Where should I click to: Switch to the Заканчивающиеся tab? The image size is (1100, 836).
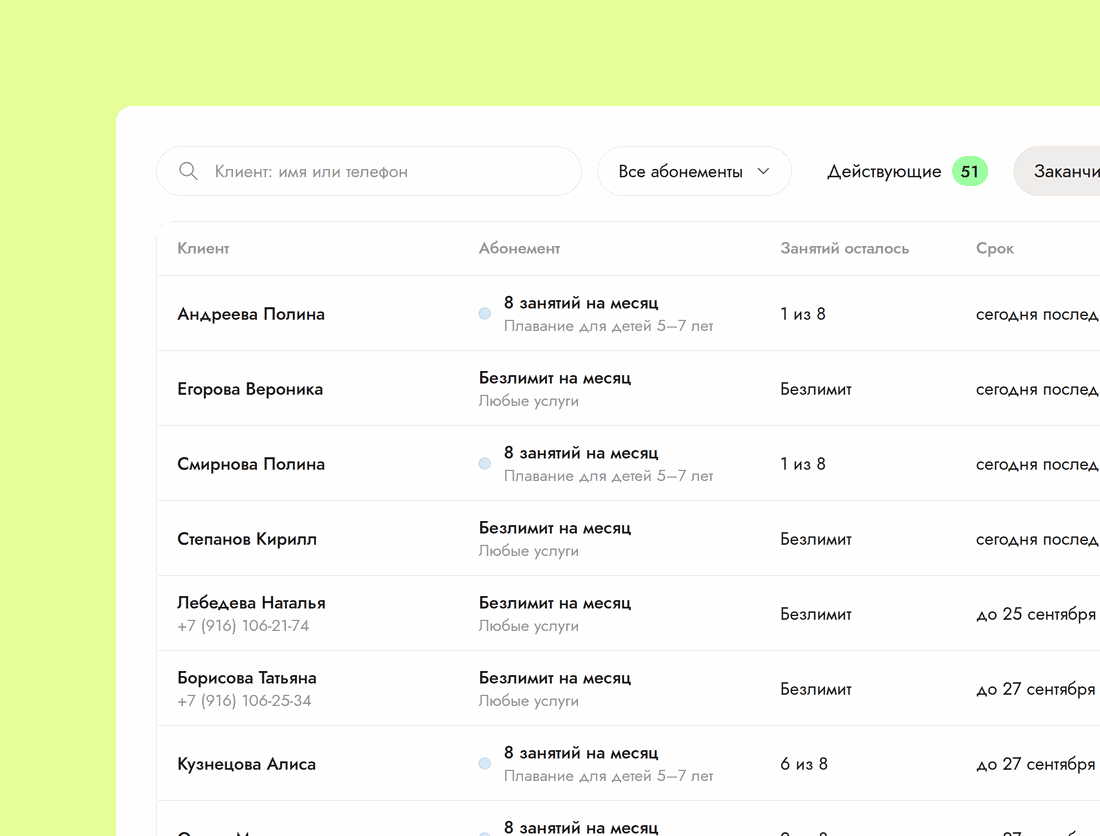[1058, 171]
